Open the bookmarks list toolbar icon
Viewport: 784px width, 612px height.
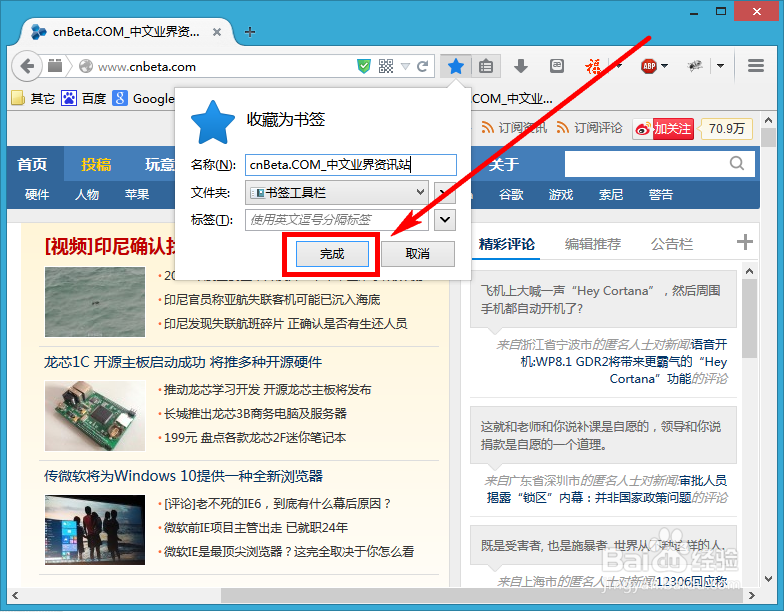point(486,66)
